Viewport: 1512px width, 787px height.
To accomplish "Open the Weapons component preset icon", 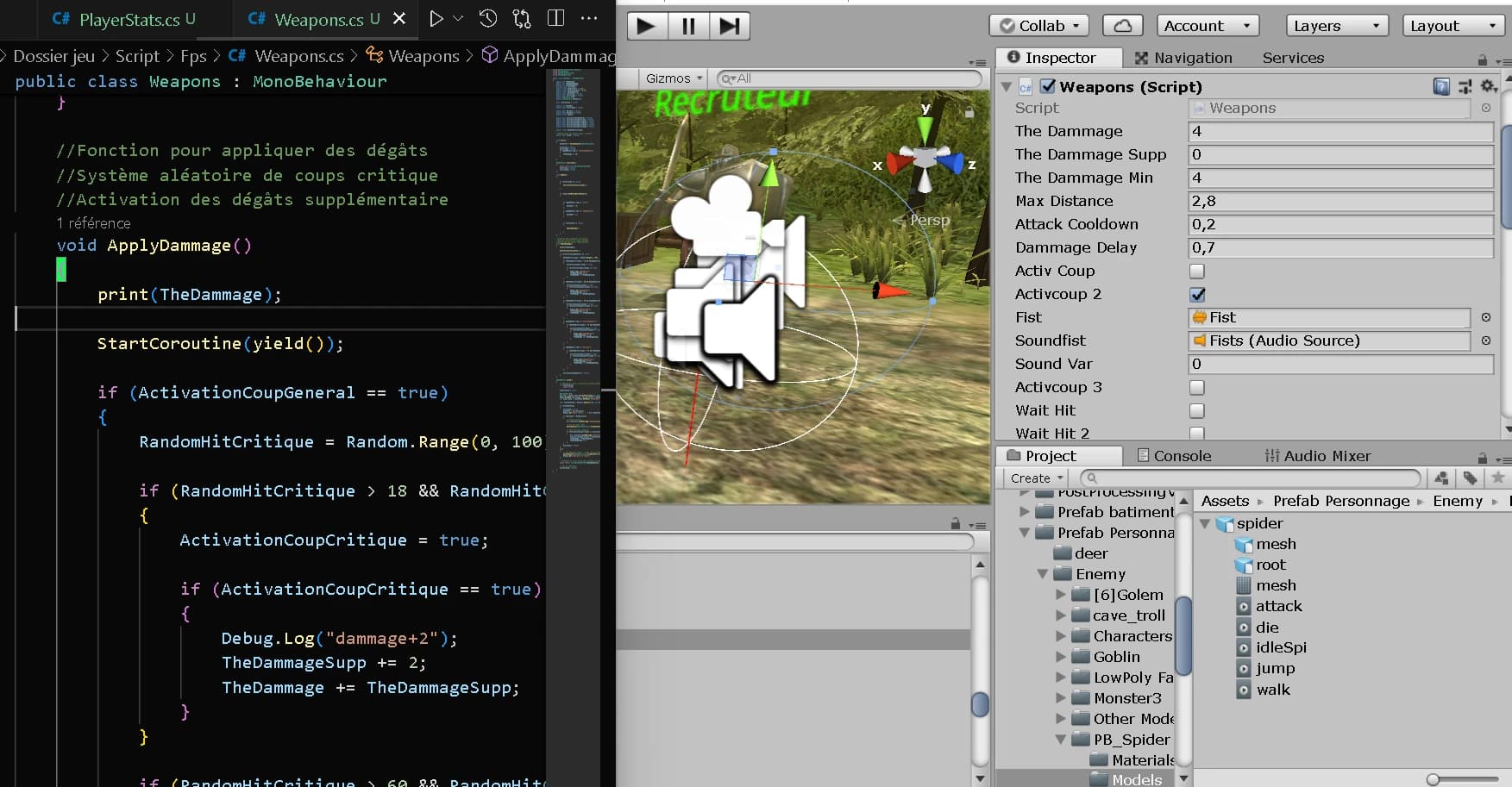I will [x=1465, y=86].
